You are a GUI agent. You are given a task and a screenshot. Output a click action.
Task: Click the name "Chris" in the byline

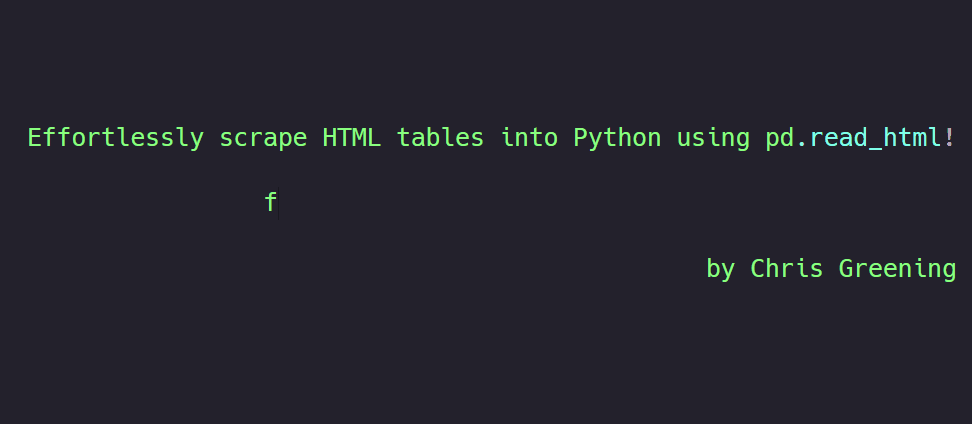pyautogui.click(x=787, y=268)
